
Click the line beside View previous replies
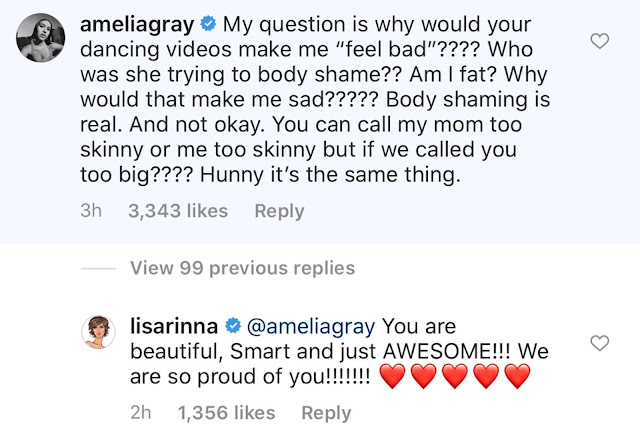point(98,269)
